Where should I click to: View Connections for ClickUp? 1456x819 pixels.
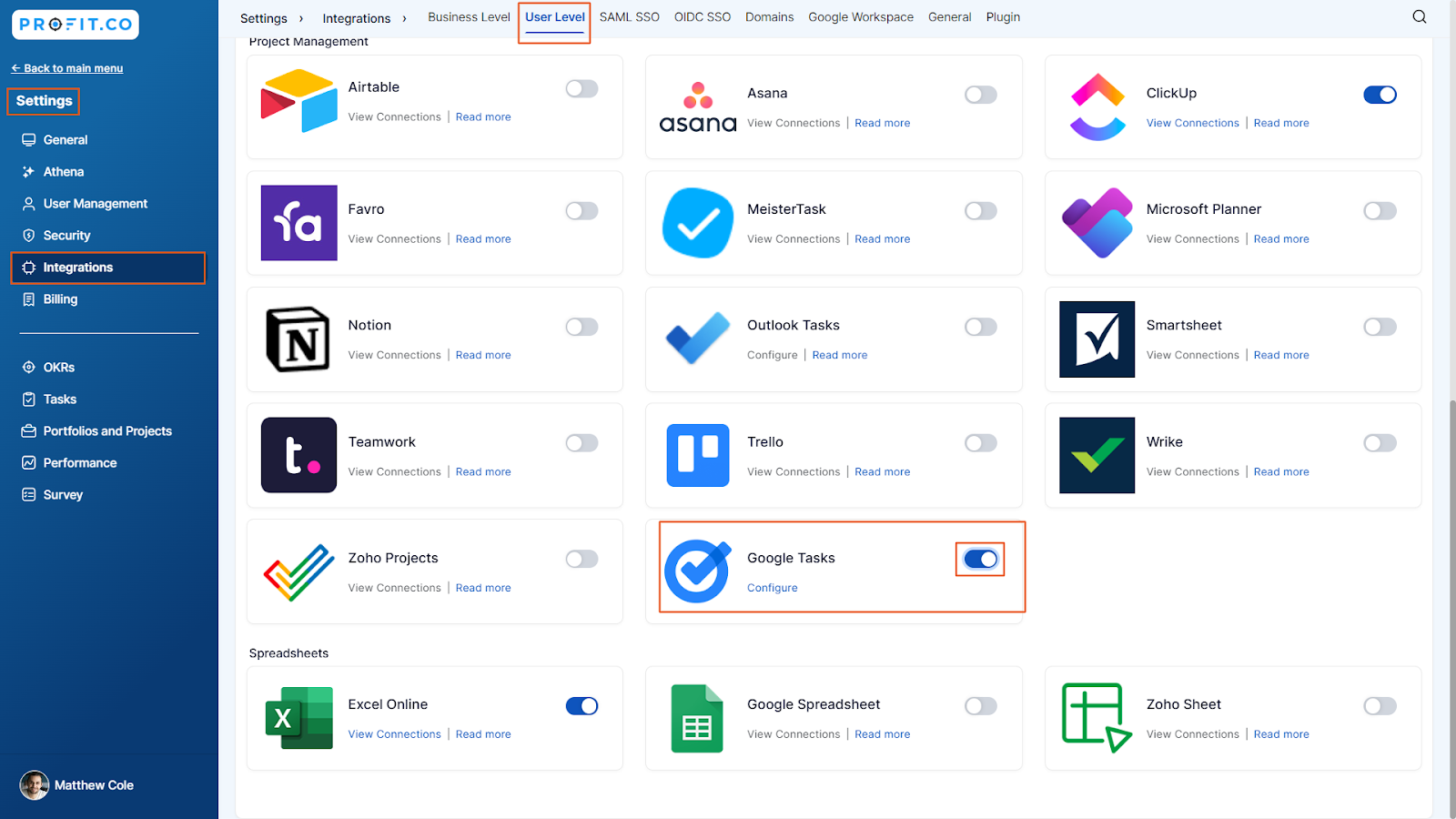point(1193,123)
